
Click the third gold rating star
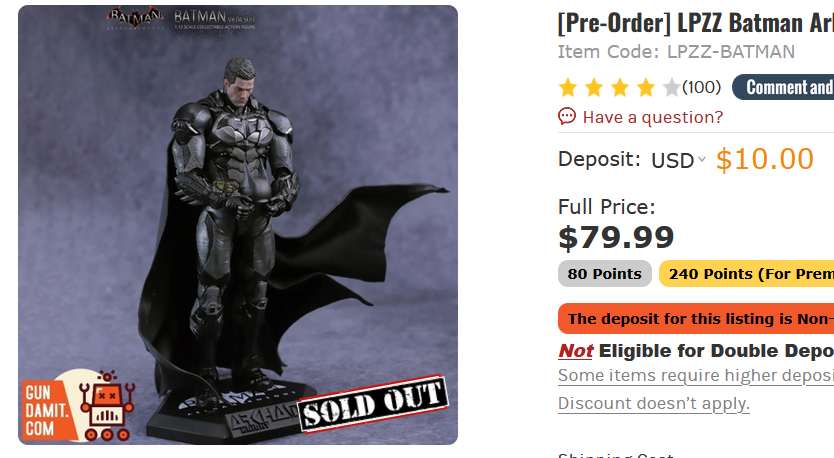click(620, 87)
